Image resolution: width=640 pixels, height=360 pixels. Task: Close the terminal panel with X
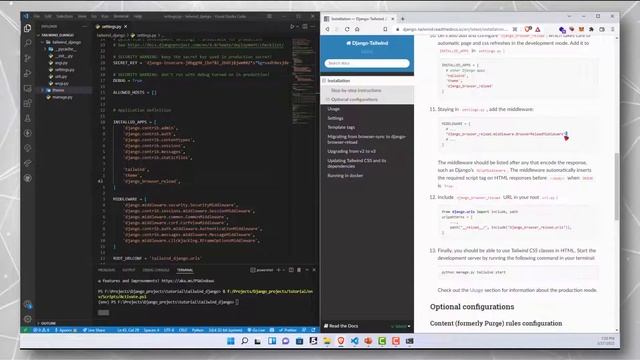point(314,270)
